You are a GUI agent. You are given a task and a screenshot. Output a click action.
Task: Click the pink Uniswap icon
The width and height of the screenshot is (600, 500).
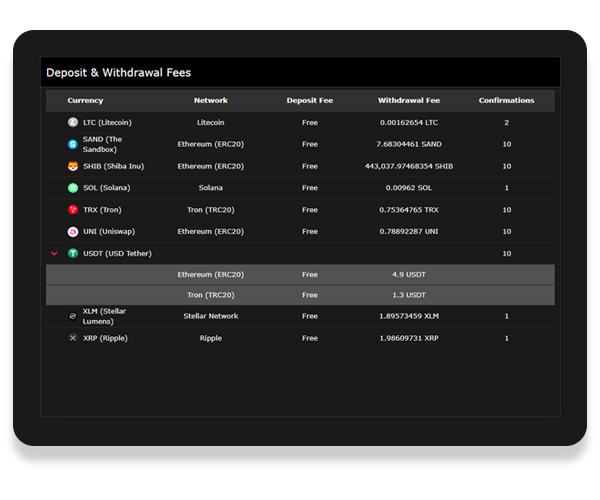pos(73,231)
